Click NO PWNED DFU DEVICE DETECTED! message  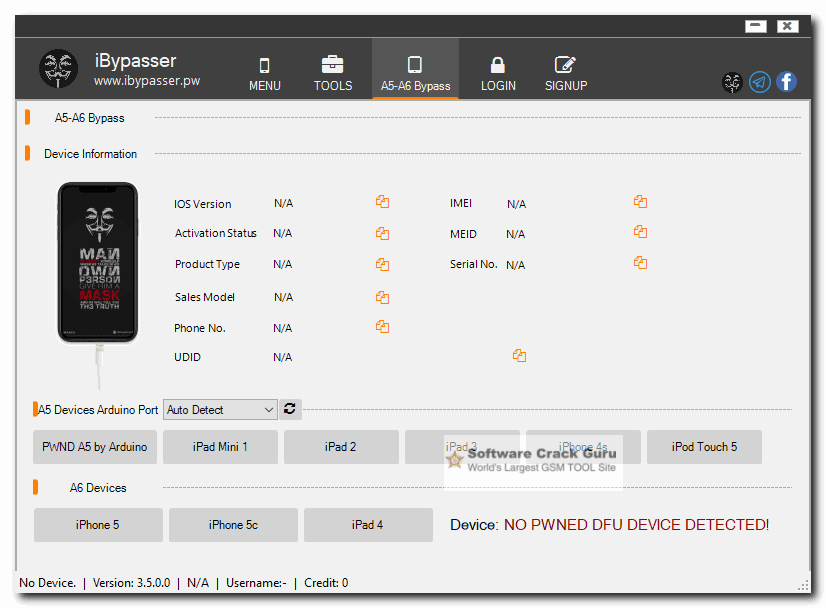pyautogui.click(x=636, y=525)
